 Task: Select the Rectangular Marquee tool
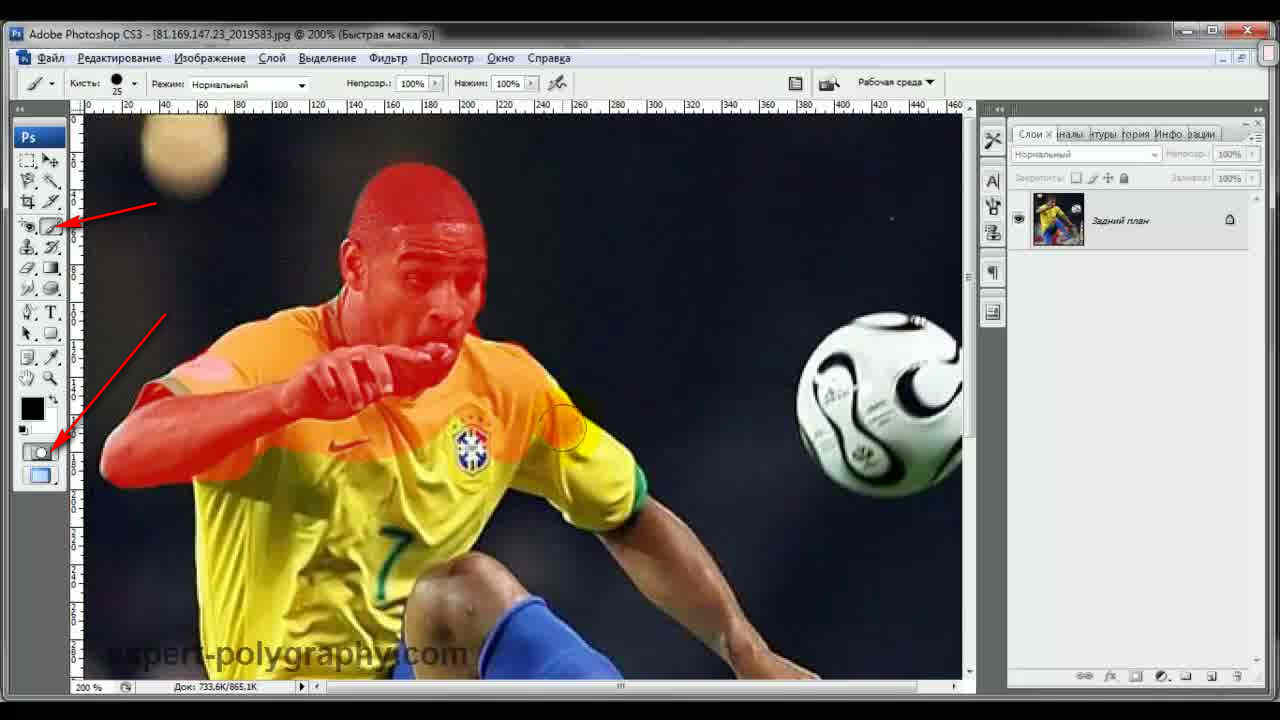point(28,161)
